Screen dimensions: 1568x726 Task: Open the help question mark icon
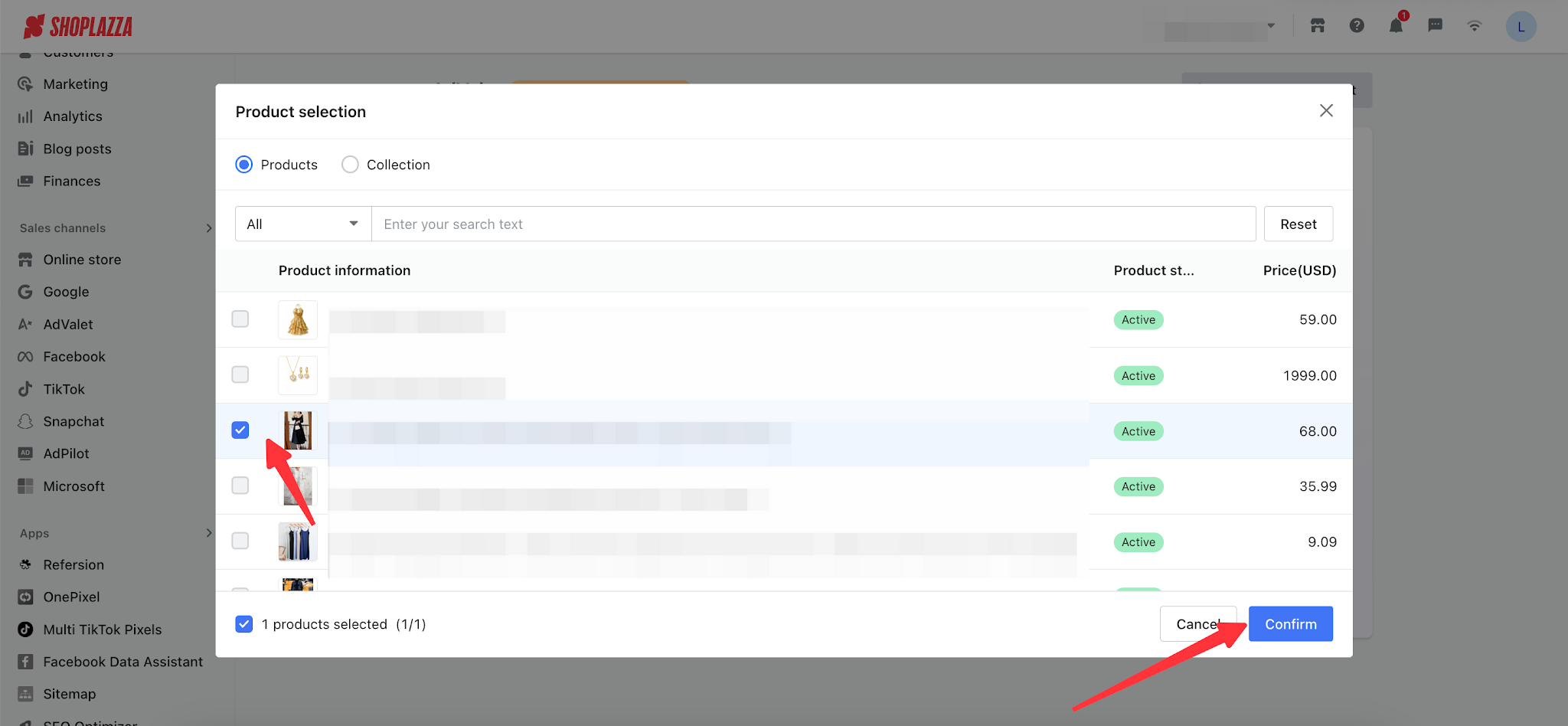pyautogui.click(x=1357, y=26)
